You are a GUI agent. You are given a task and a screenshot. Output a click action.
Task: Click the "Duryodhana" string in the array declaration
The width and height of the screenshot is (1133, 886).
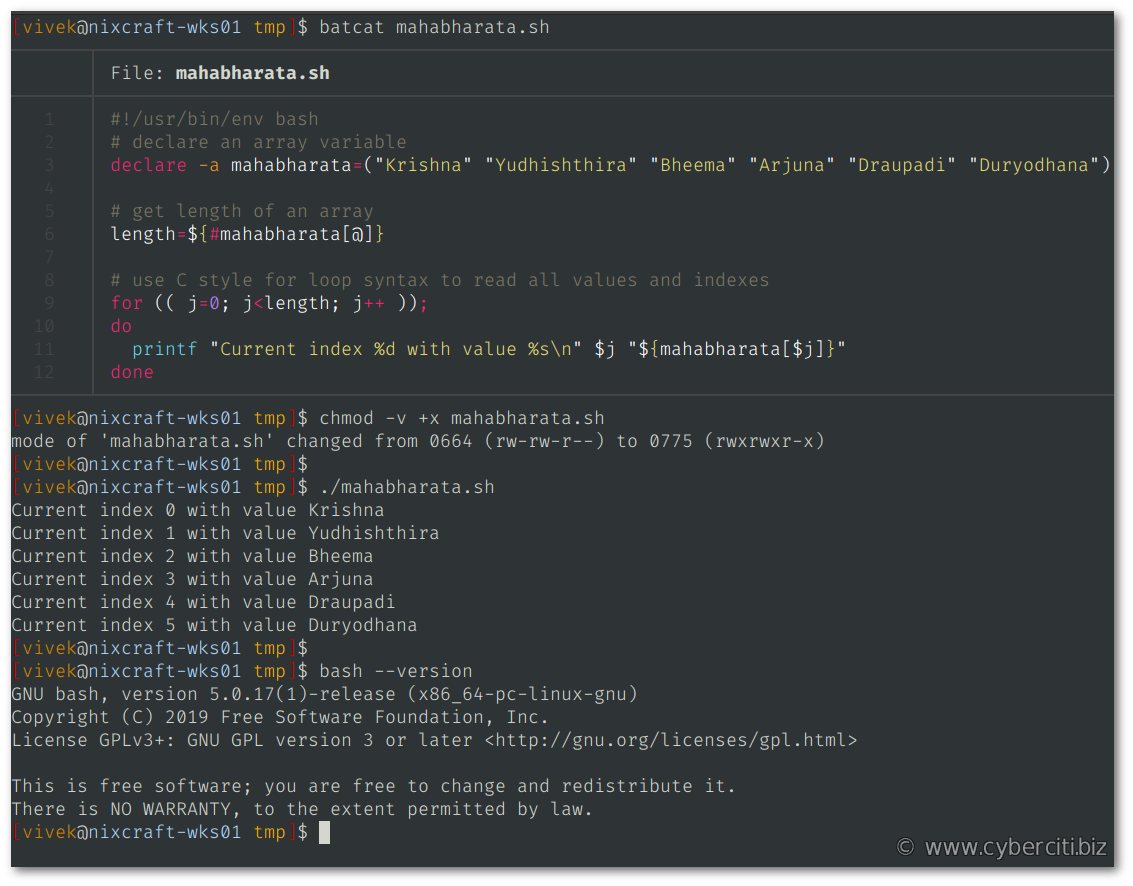click(1034, 165)
